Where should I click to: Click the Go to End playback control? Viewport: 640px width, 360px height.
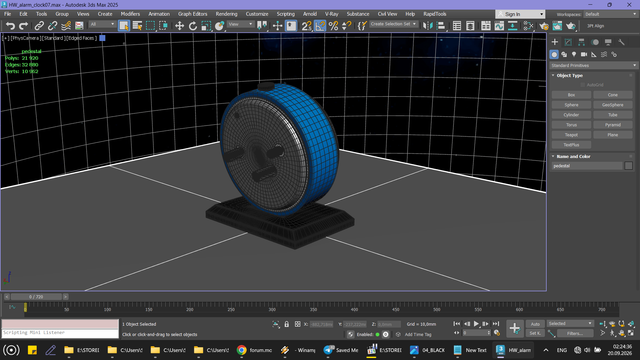496,324
